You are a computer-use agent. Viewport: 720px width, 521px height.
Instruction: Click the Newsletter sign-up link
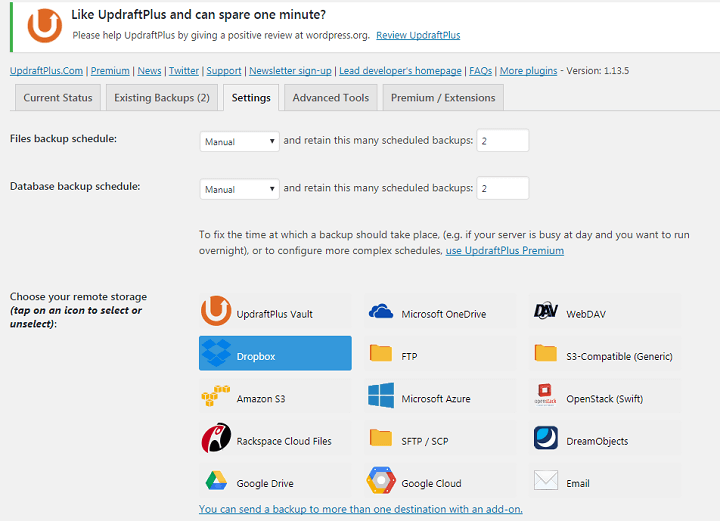pyautogui.click(x=290, y=71)
